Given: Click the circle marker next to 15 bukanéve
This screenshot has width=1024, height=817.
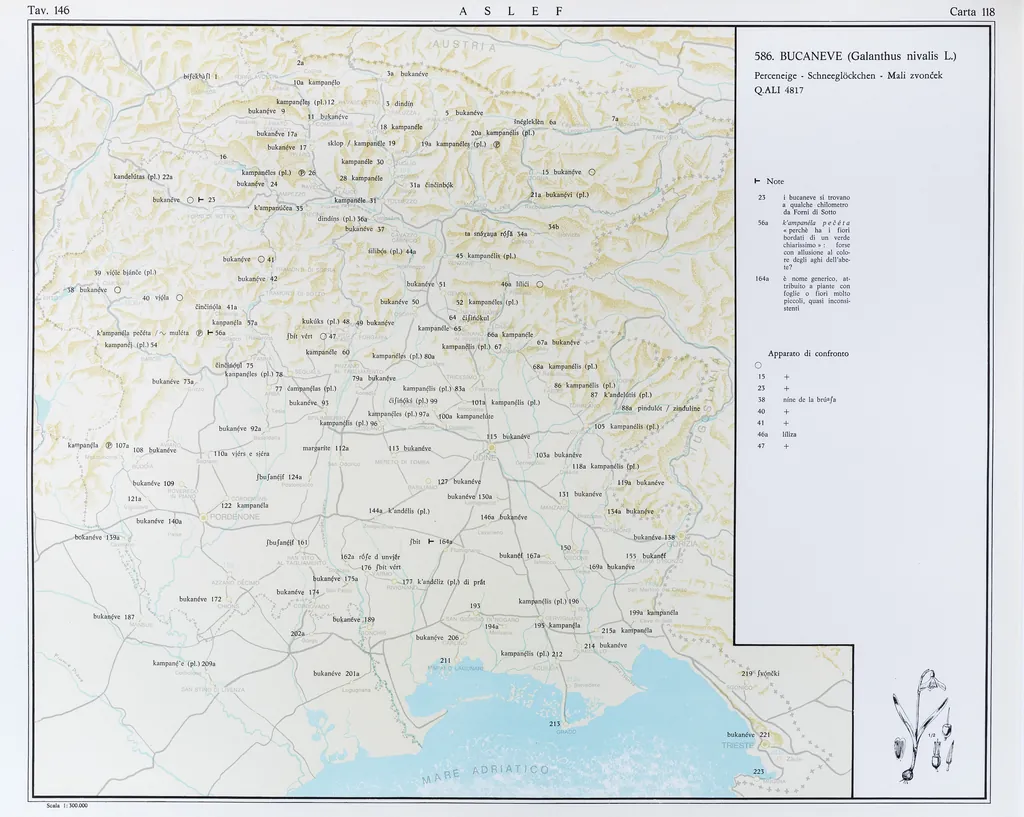Looking at the screenshot, I should tap(592, 172).
